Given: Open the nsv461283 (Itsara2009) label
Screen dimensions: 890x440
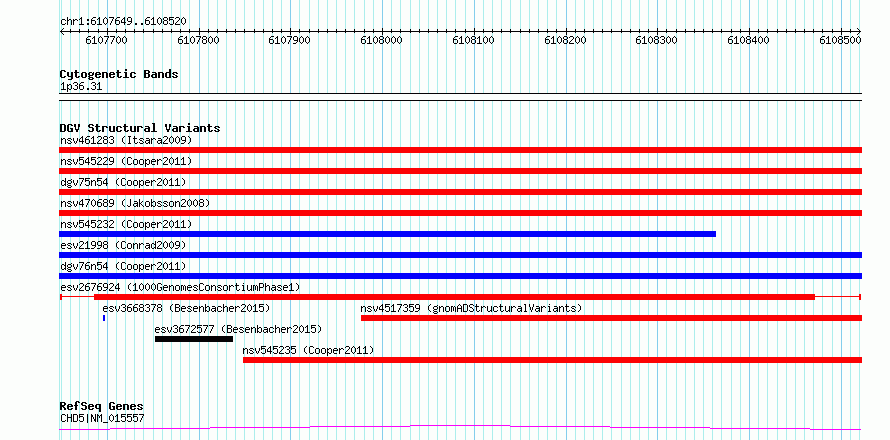Looking at the screenshot, I should click(x=126, y=140).
